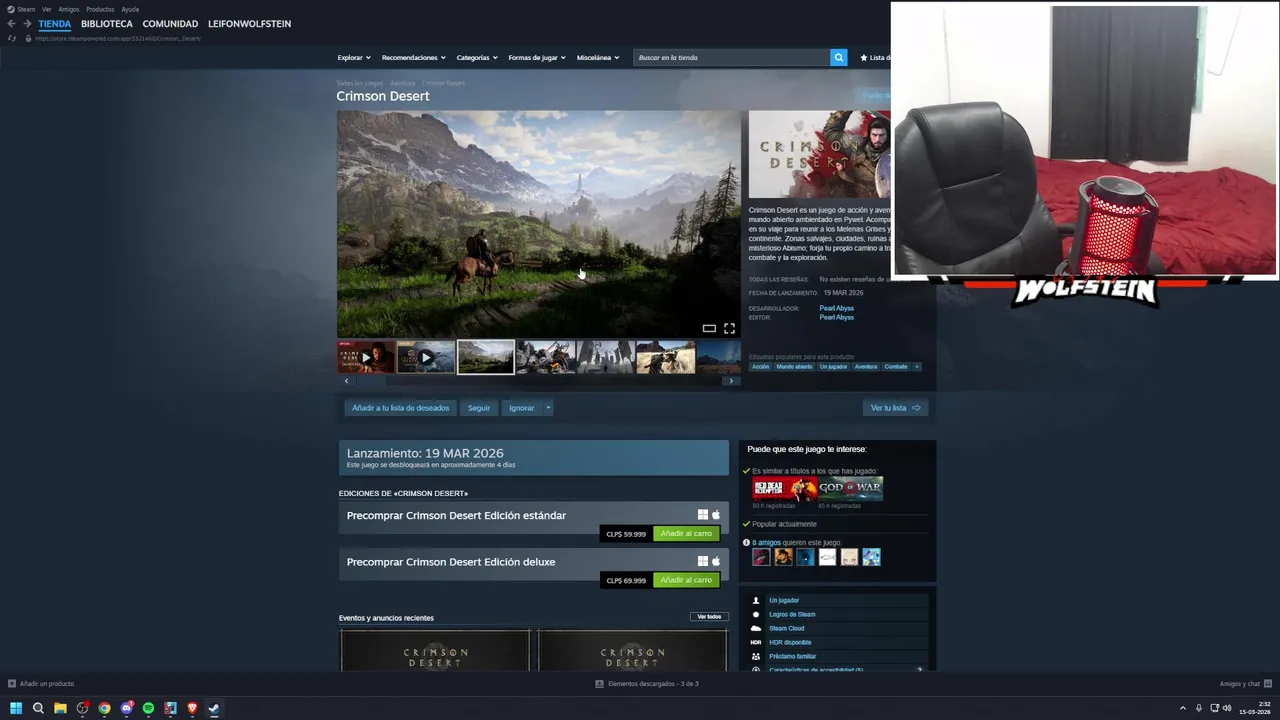Image resolution: width=1280 pixels, height=720 pixels.
Task: Add Edición deluxe to cart
Action: point(686,580)
